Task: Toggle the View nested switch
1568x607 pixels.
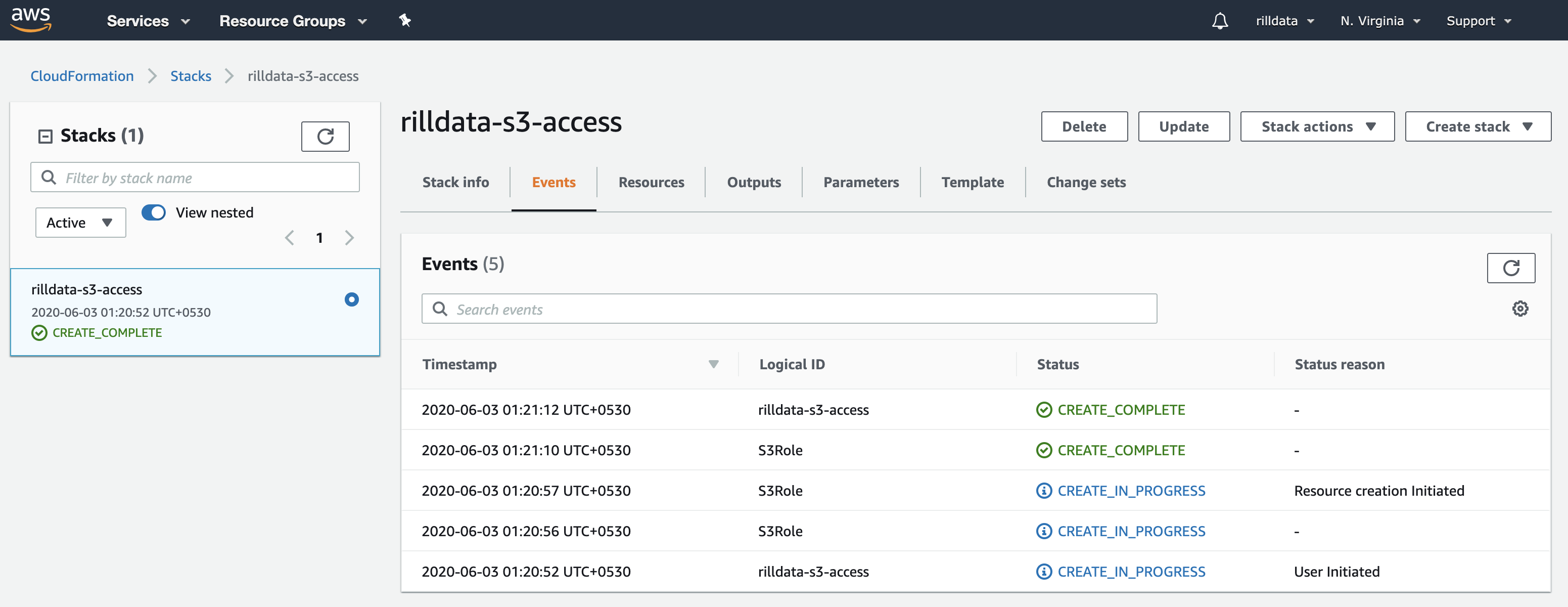Action: coord(153,212)
